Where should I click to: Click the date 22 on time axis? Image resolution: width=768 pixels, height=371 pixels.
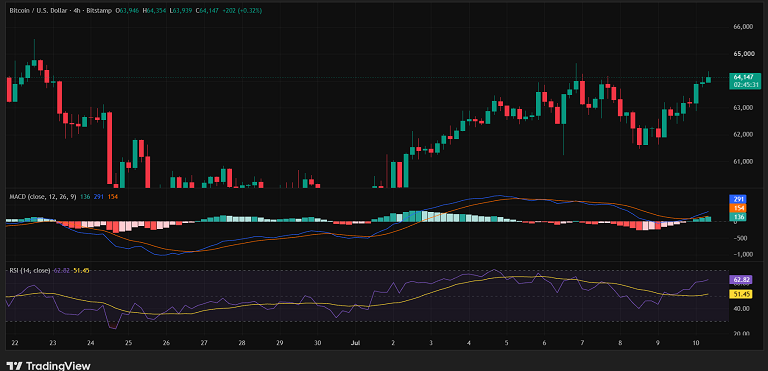click(14, 343)
